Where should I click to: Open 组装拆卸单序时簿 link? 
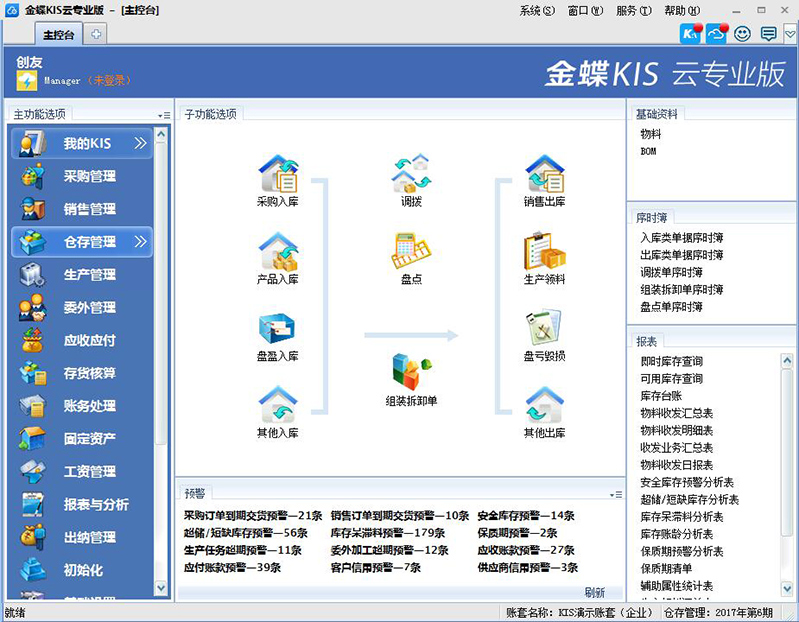(682, 290)
